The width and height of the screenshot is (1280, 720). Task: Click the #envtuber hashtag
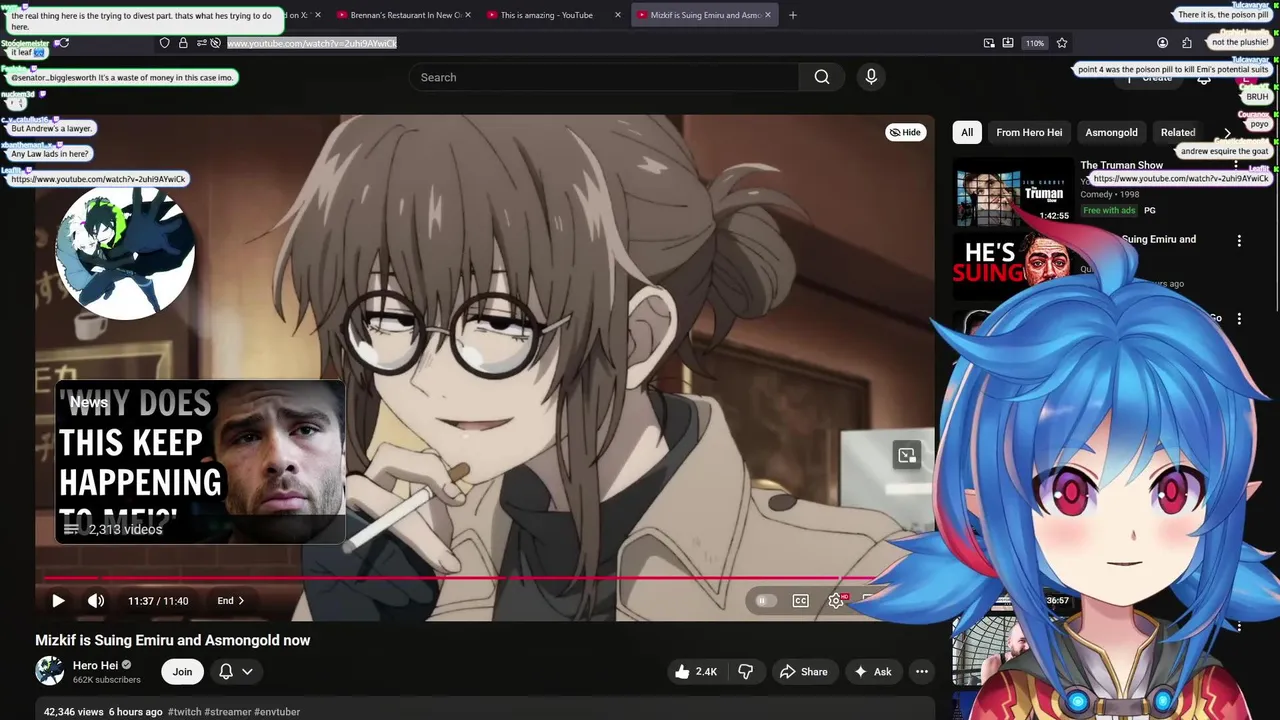pyautogui.click(x=277, y=712)
